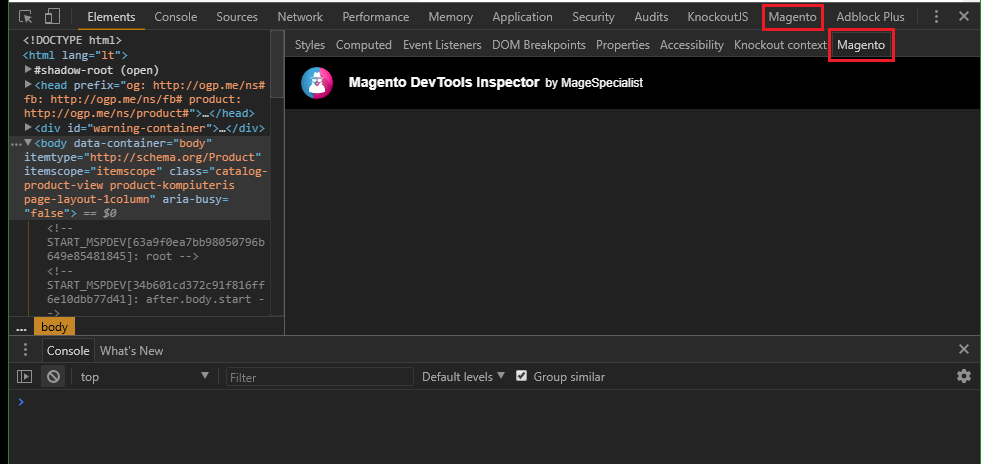Switch to the Console panel tab
This screenshot has width=981, height=464.
[x=176, y=17]
